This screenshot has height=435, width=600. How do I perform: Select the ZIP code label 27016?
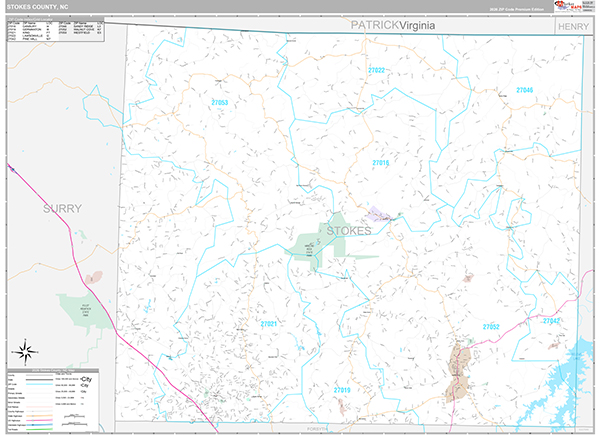coord(381,163)
